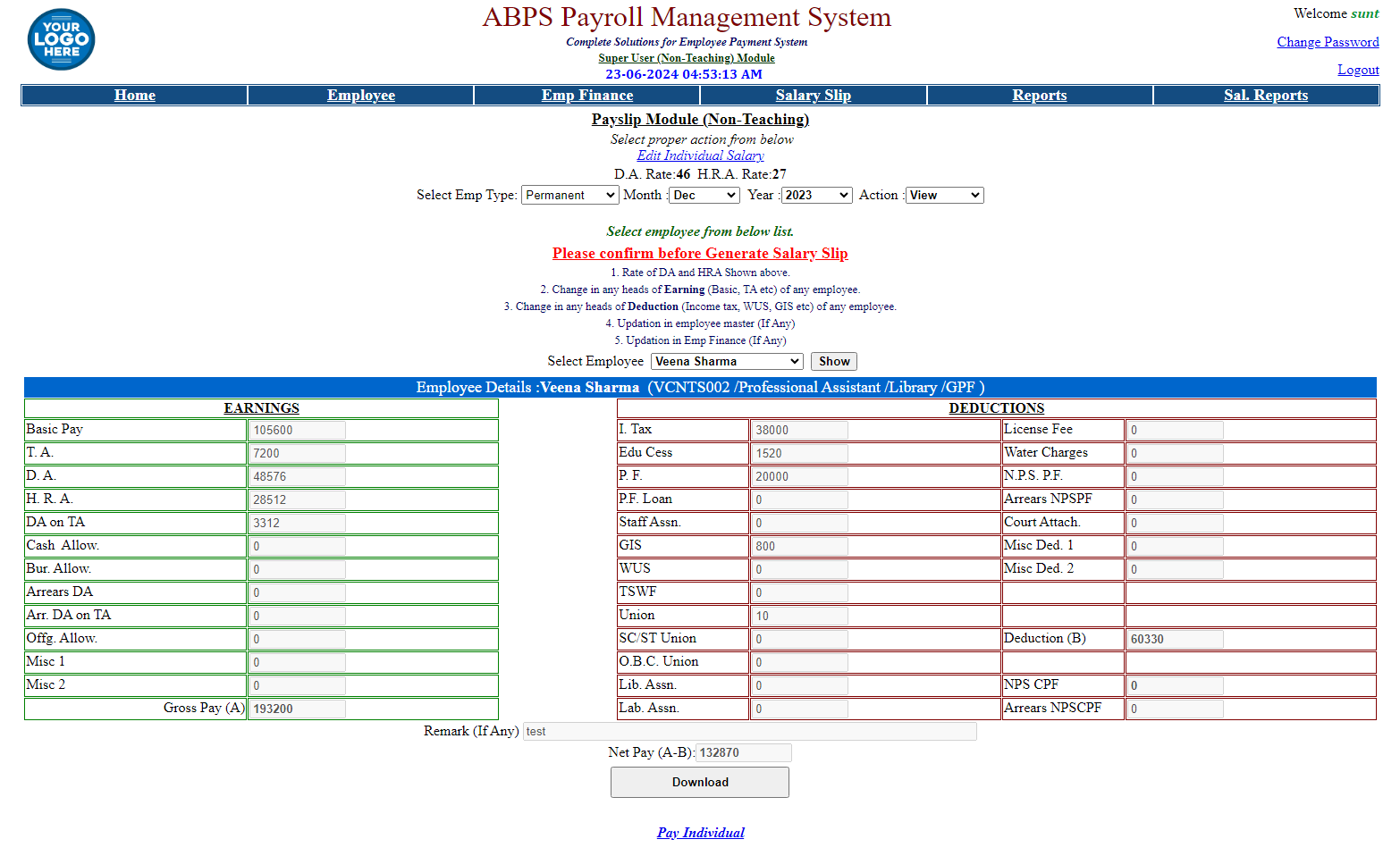
Task: Click the Court Attach. field
Action: pyautogui.click(x=1175, y=523)
